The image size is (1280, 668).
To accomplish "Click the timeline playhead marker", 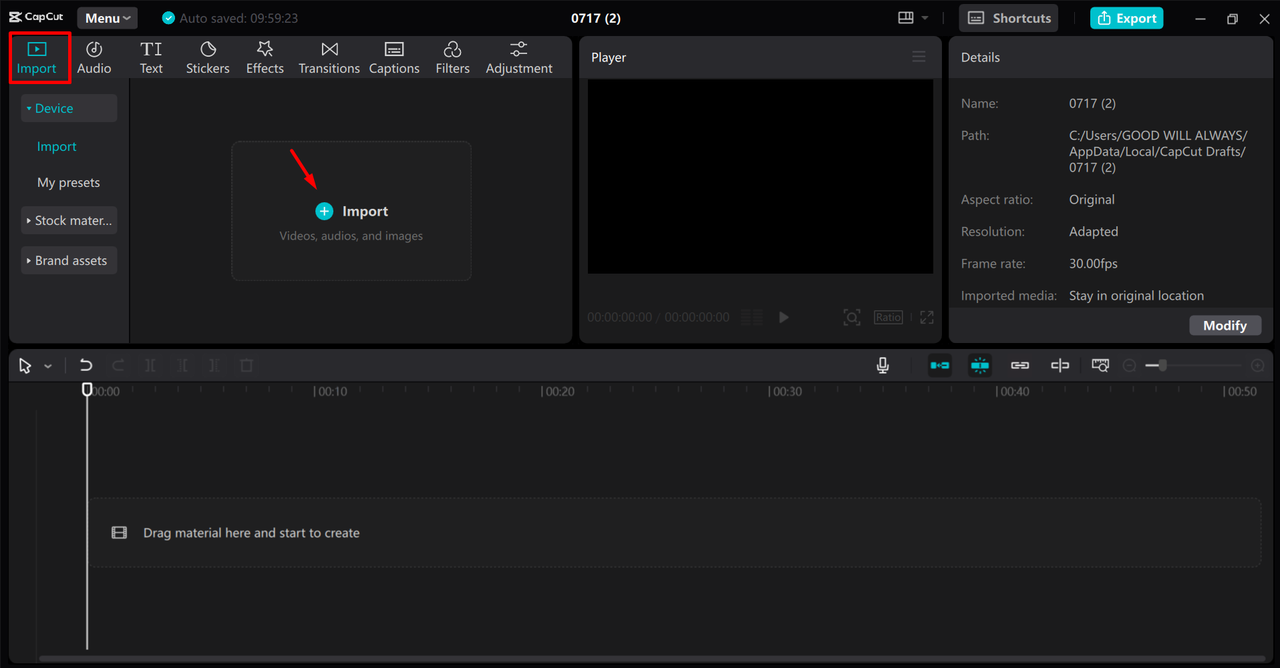I will (87, 389).
